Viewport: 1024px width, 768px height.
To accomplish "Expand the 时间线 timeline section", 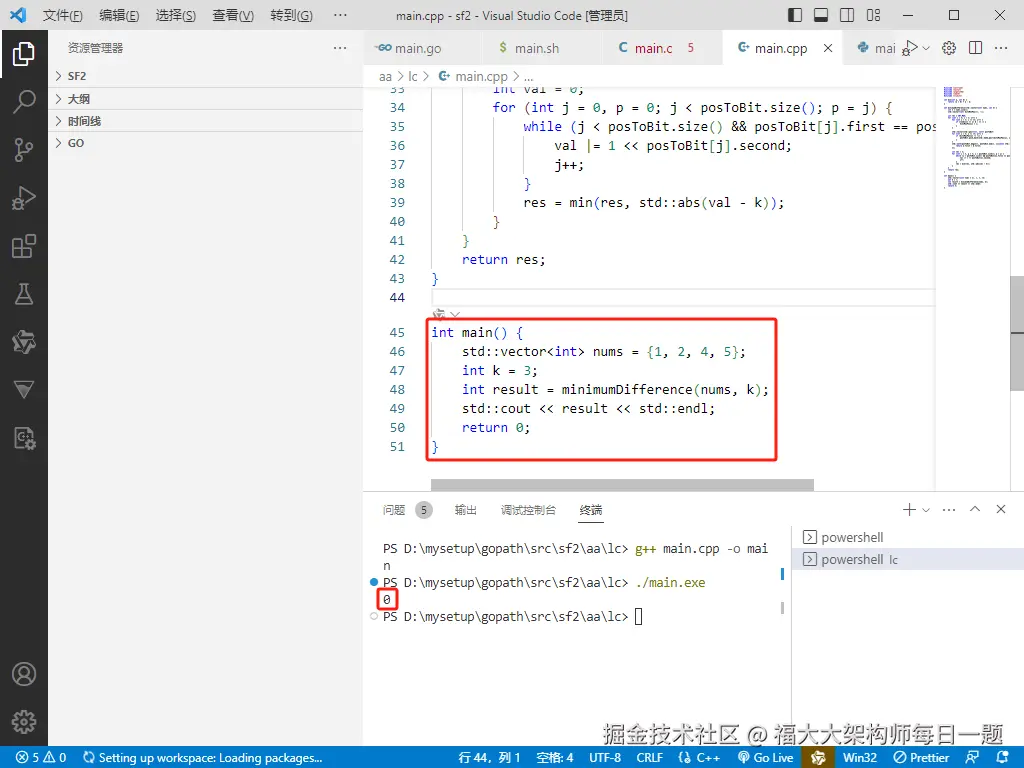I will [206, 121].
